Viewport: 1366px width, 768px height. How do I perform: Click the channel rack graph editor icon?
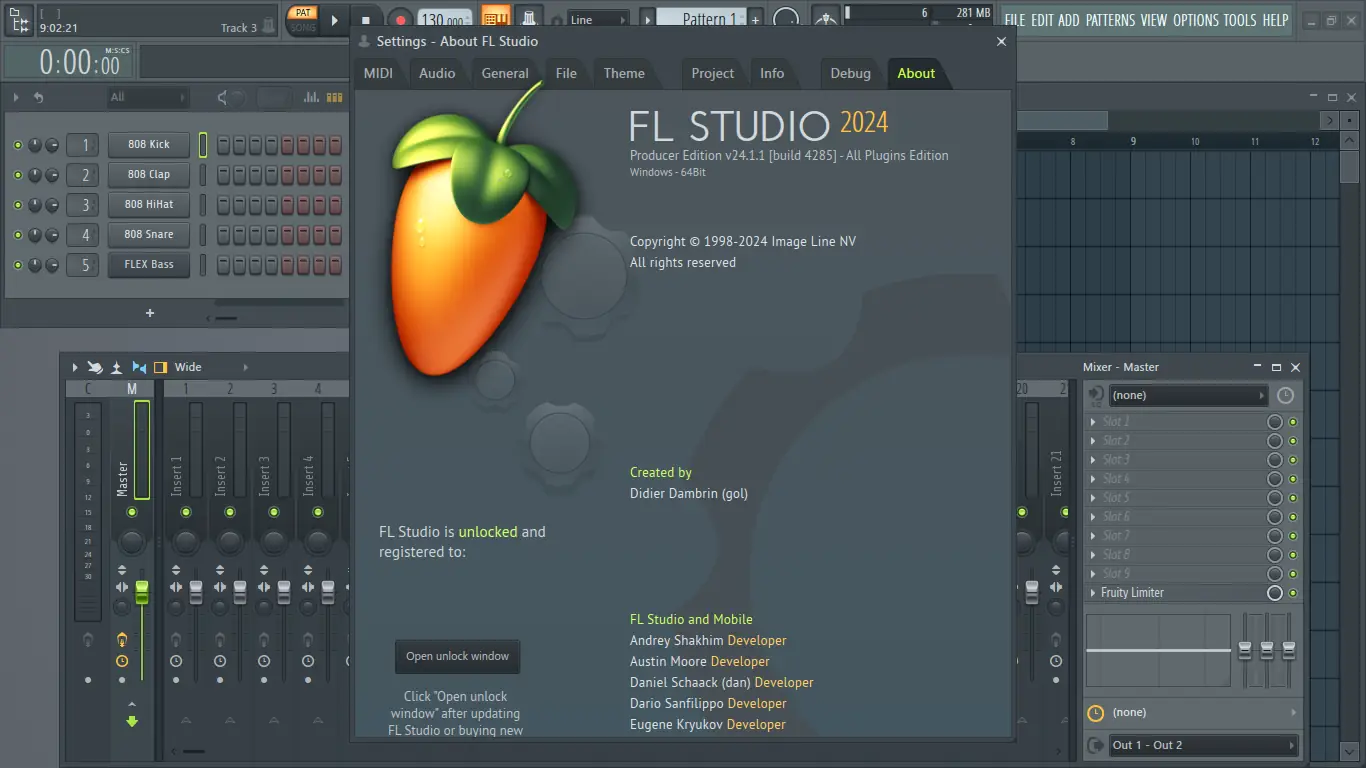point(311,97)
